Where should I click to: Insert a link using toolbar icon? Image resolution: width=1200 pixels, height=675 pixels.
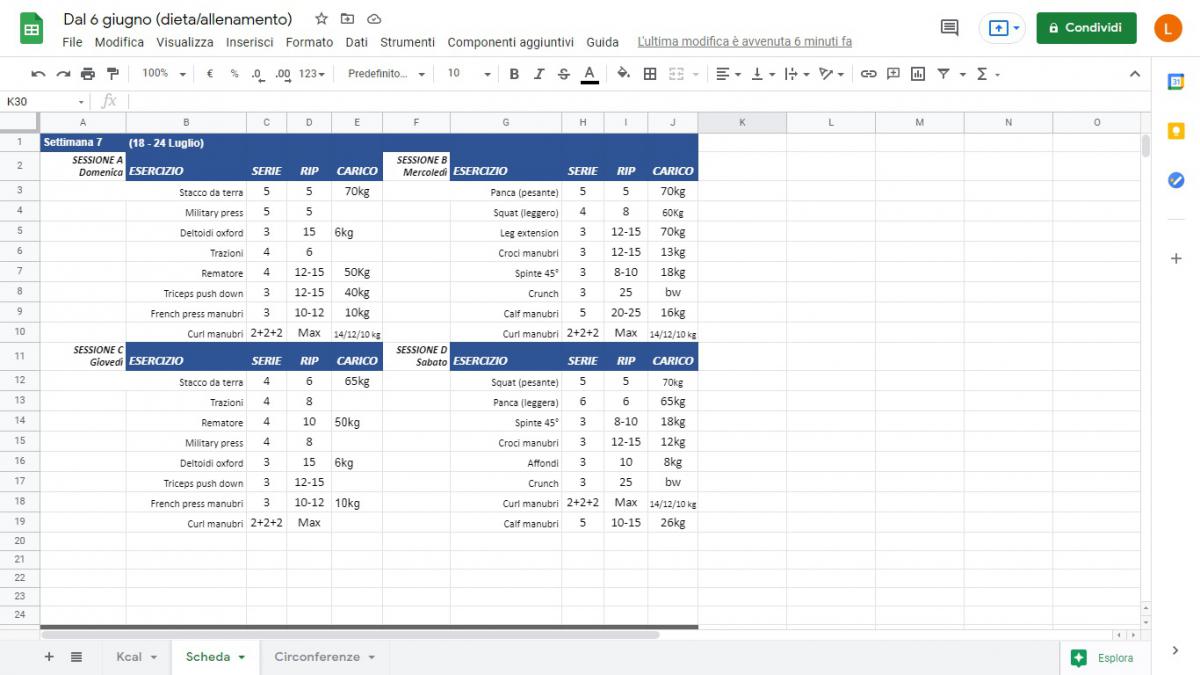pos(868,74)
